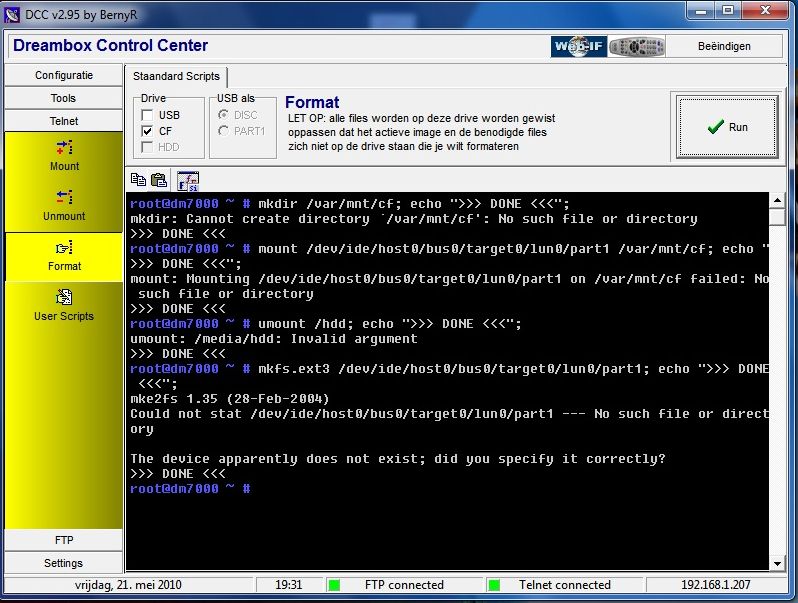
Task: Maximize the DCC window
Action: pos(728,10)
